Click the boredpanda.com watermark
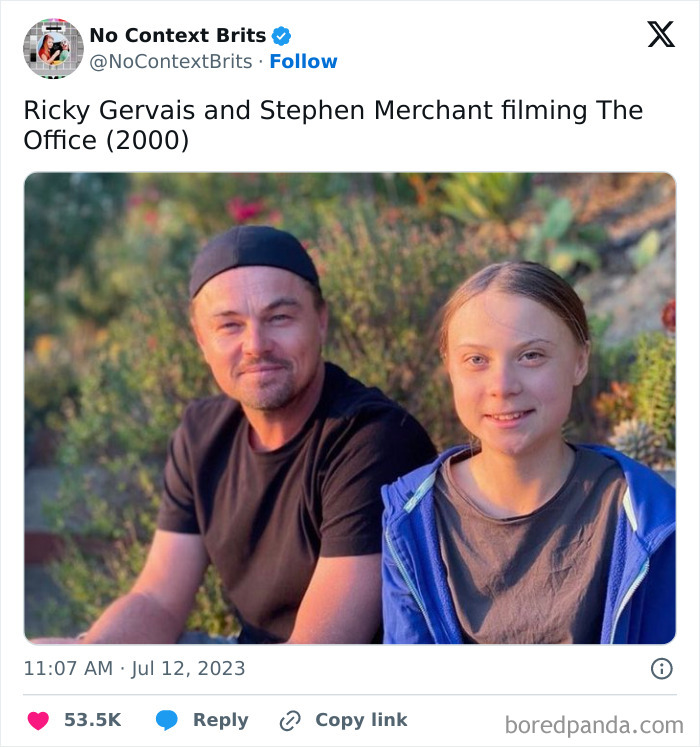 (594, 724)
